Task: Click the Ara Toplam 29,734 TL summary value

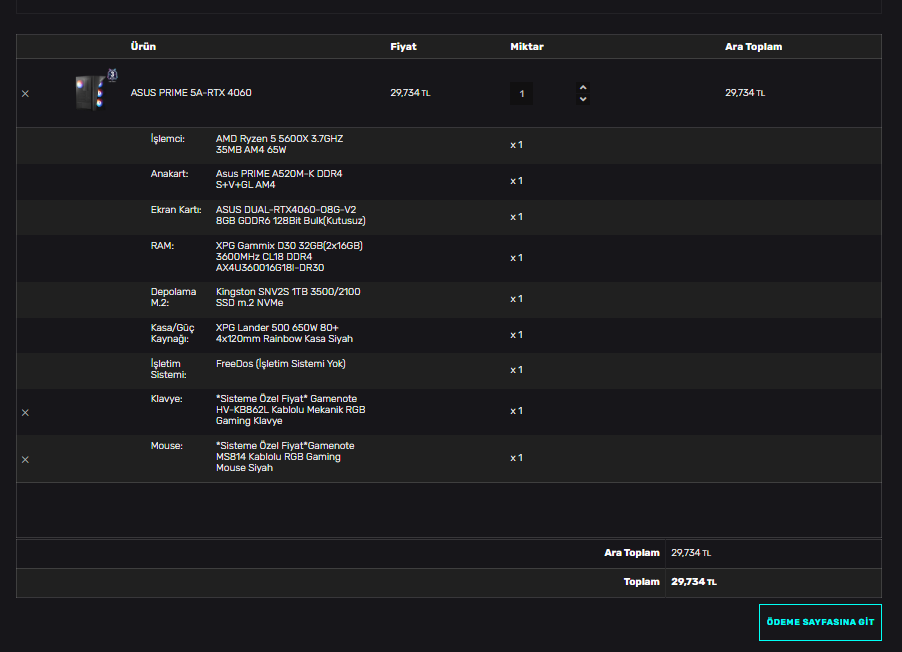Action: pyautogui.click(x=691, y=553)
